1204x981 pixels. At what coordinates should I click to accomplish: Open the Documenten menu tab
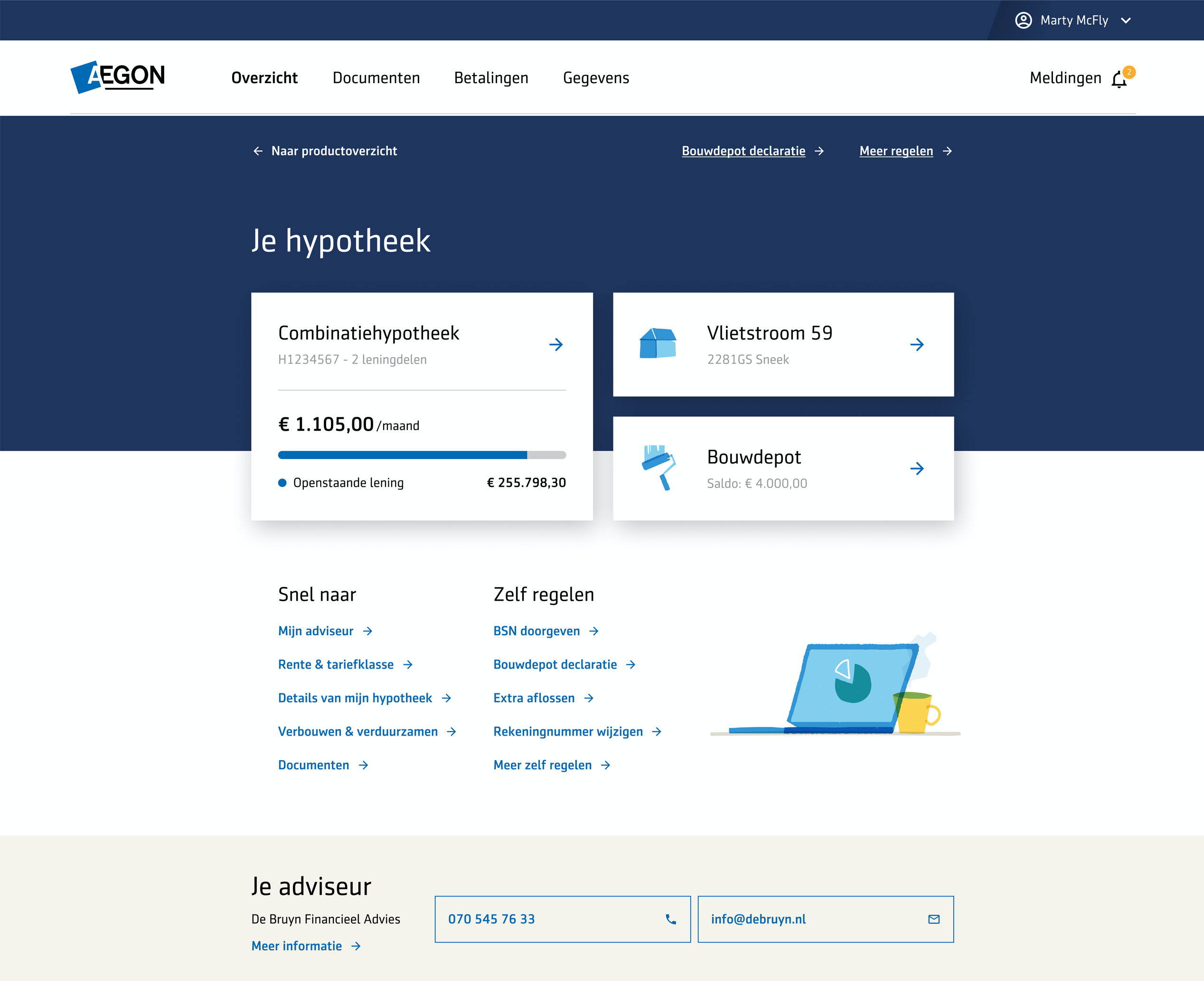click(x=376, y=78)
